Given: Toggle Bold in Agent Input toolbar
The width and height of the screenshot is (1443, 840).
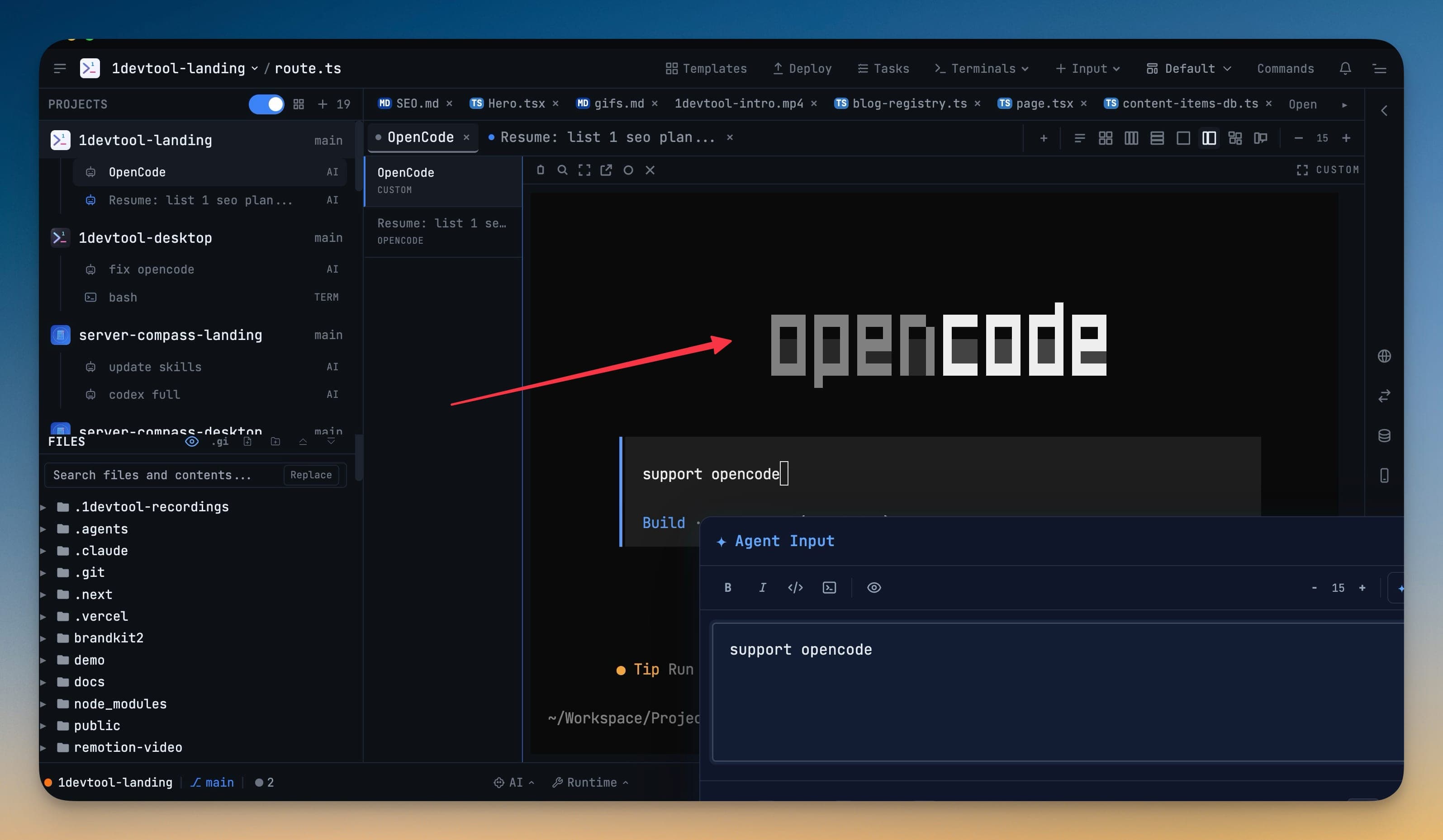Looking at the screenshot, I should click(728, 588).
